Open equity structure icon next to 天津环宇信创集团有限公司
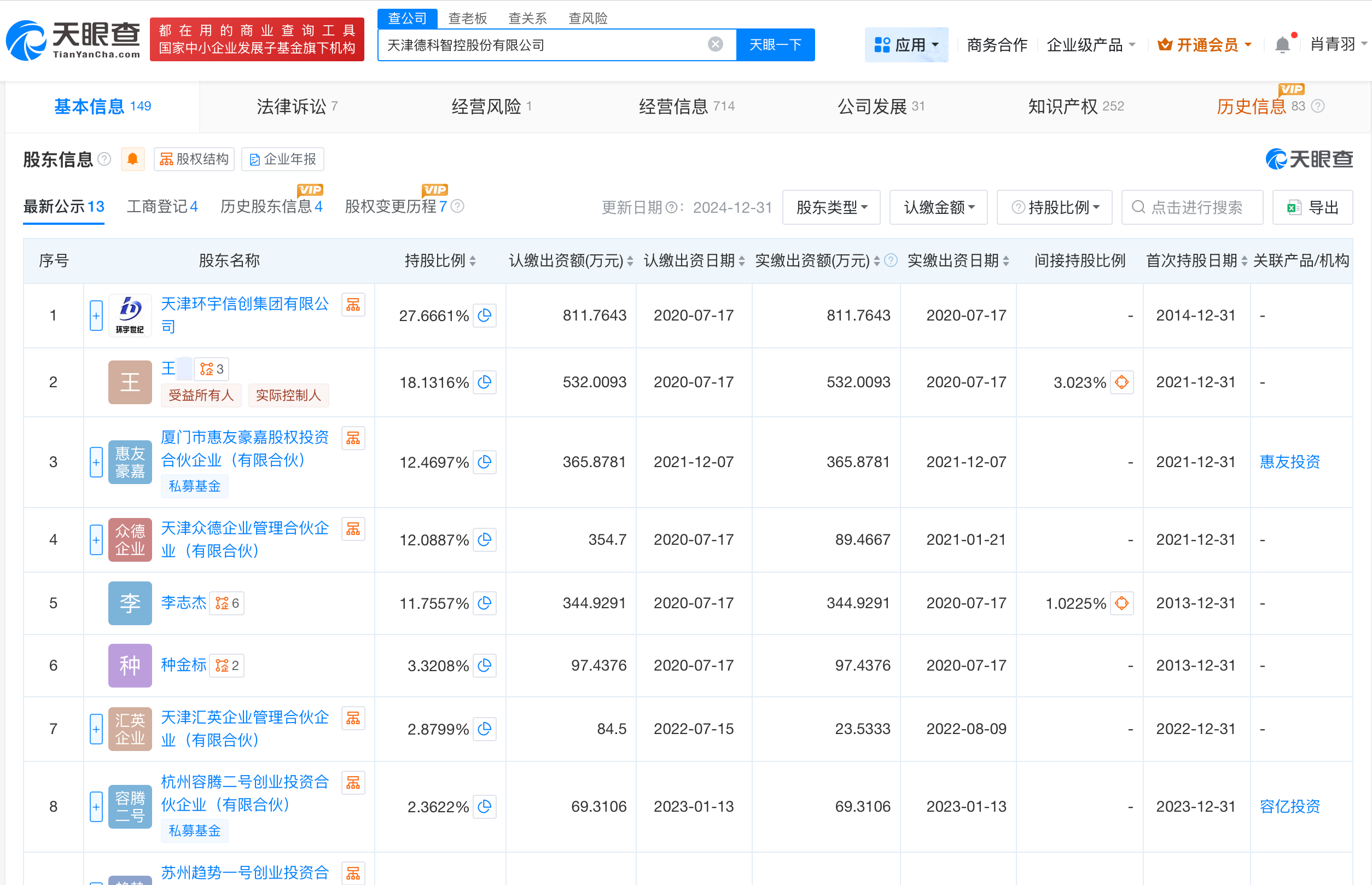1372x885 pixels. click(353, 305)
